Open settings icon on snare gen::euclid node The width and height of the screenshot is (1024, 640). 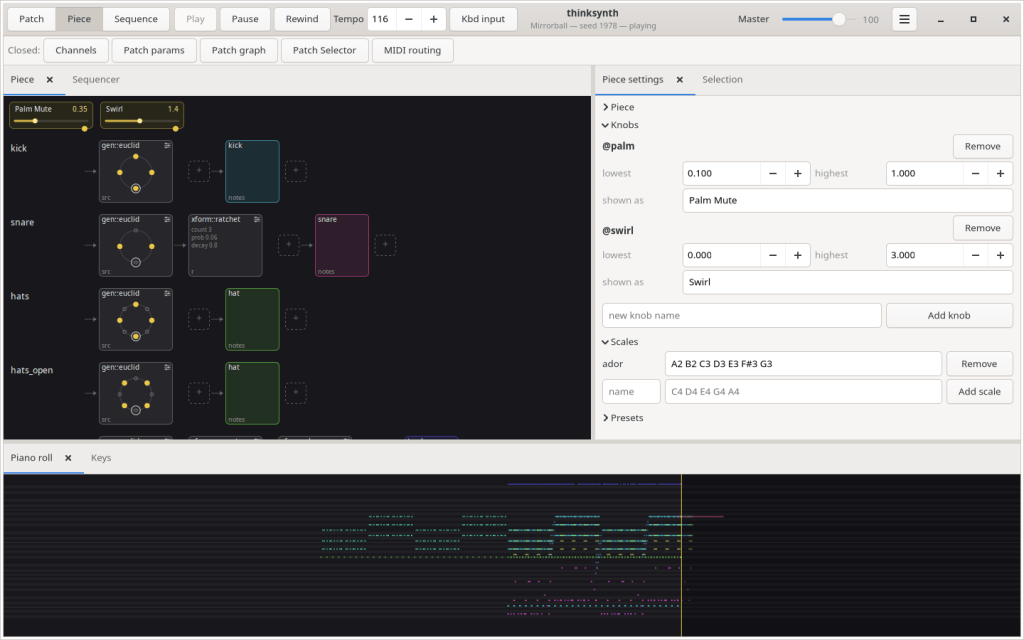click(167, 219)
